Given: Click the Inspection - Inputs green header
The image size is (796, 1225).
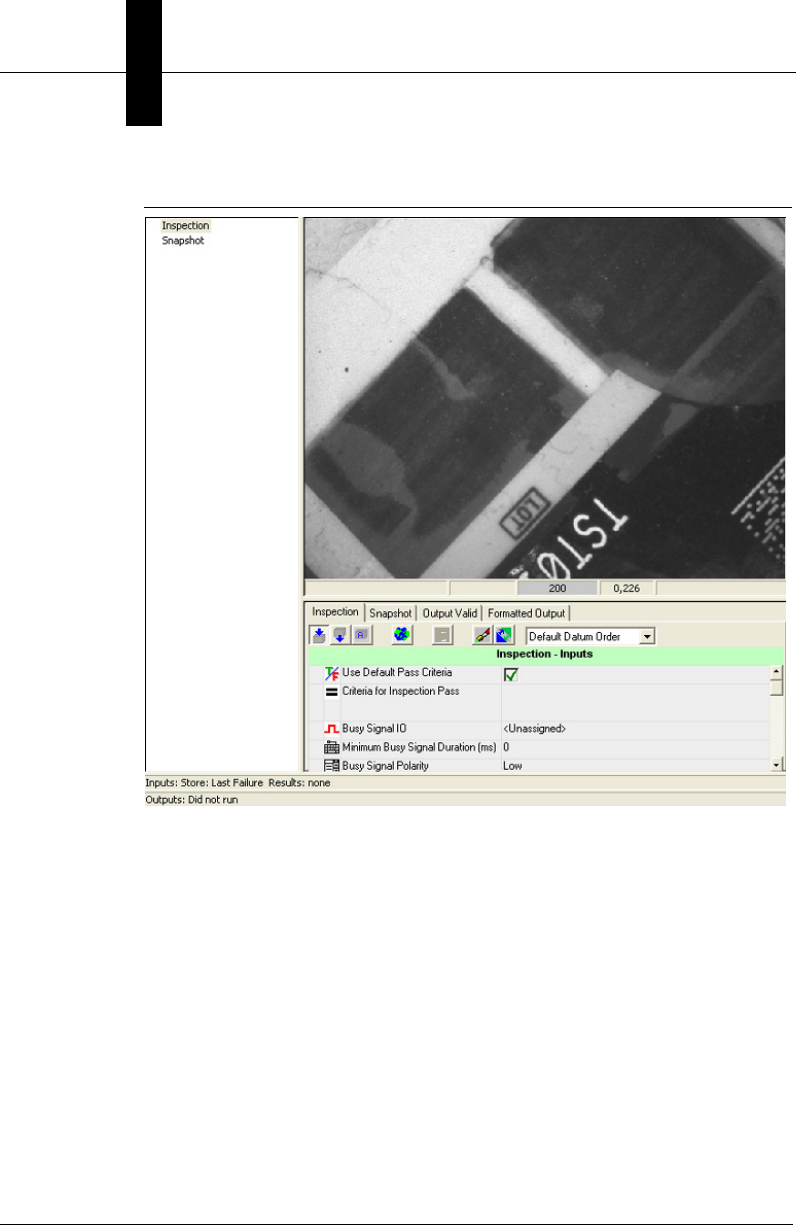Looking at the screenshot, I should 545,654.
